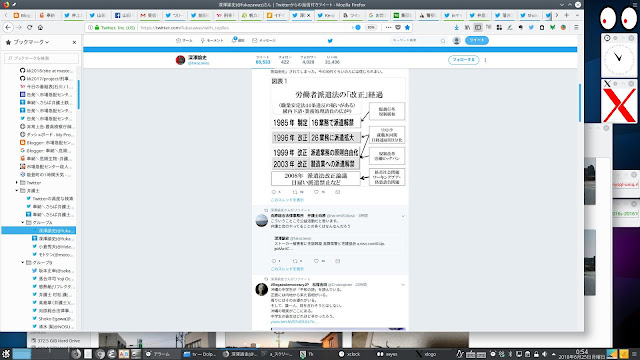Open the Twitter 通知 notifications item

point(238,40)
